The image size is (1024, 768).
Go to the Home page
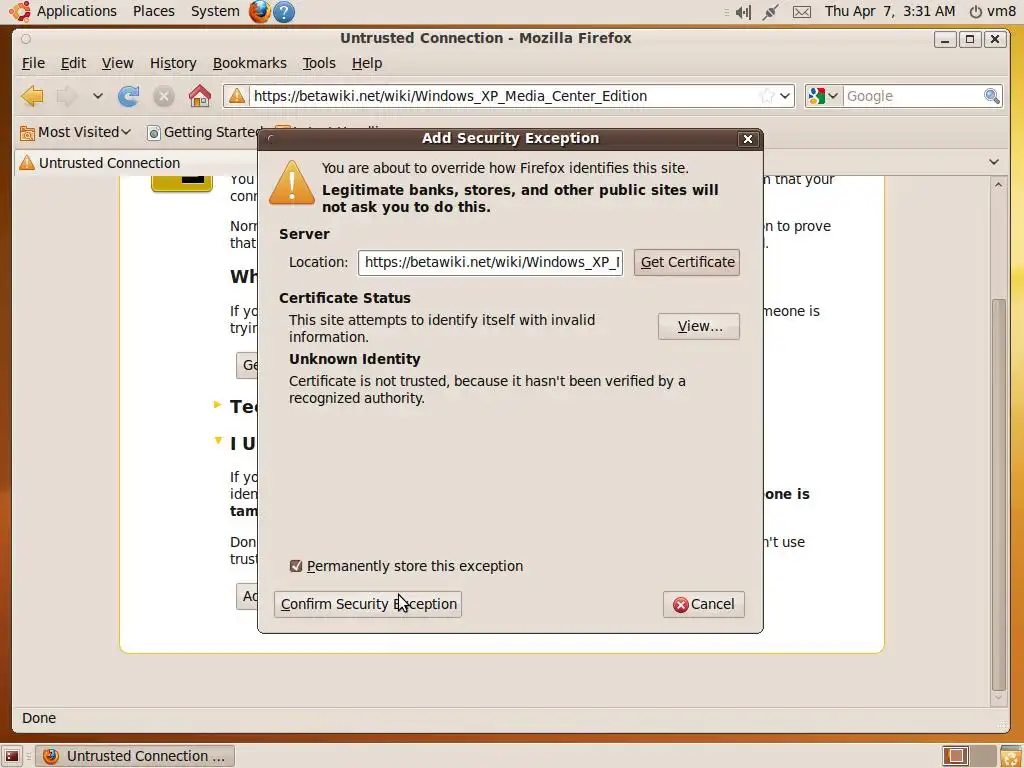[200, 96]
